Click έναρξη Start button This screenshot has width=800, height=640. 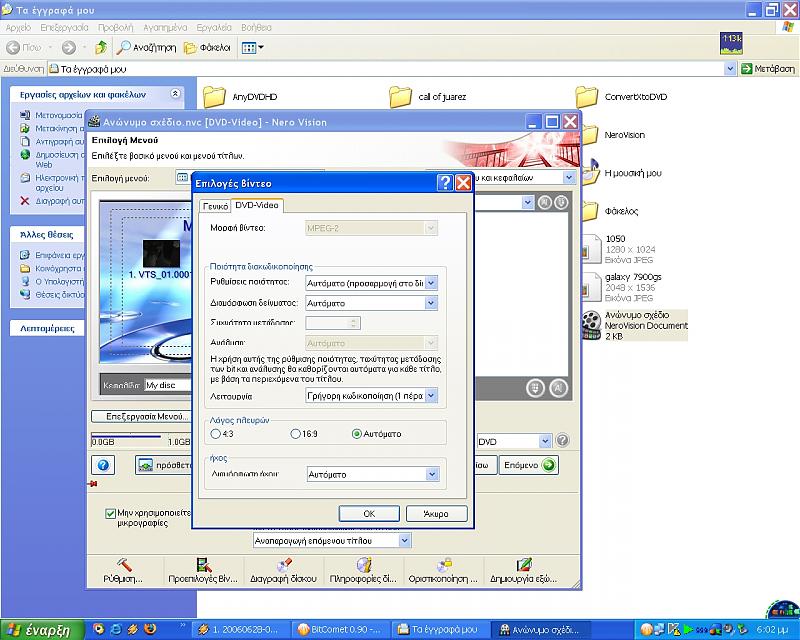coord(40,630)
